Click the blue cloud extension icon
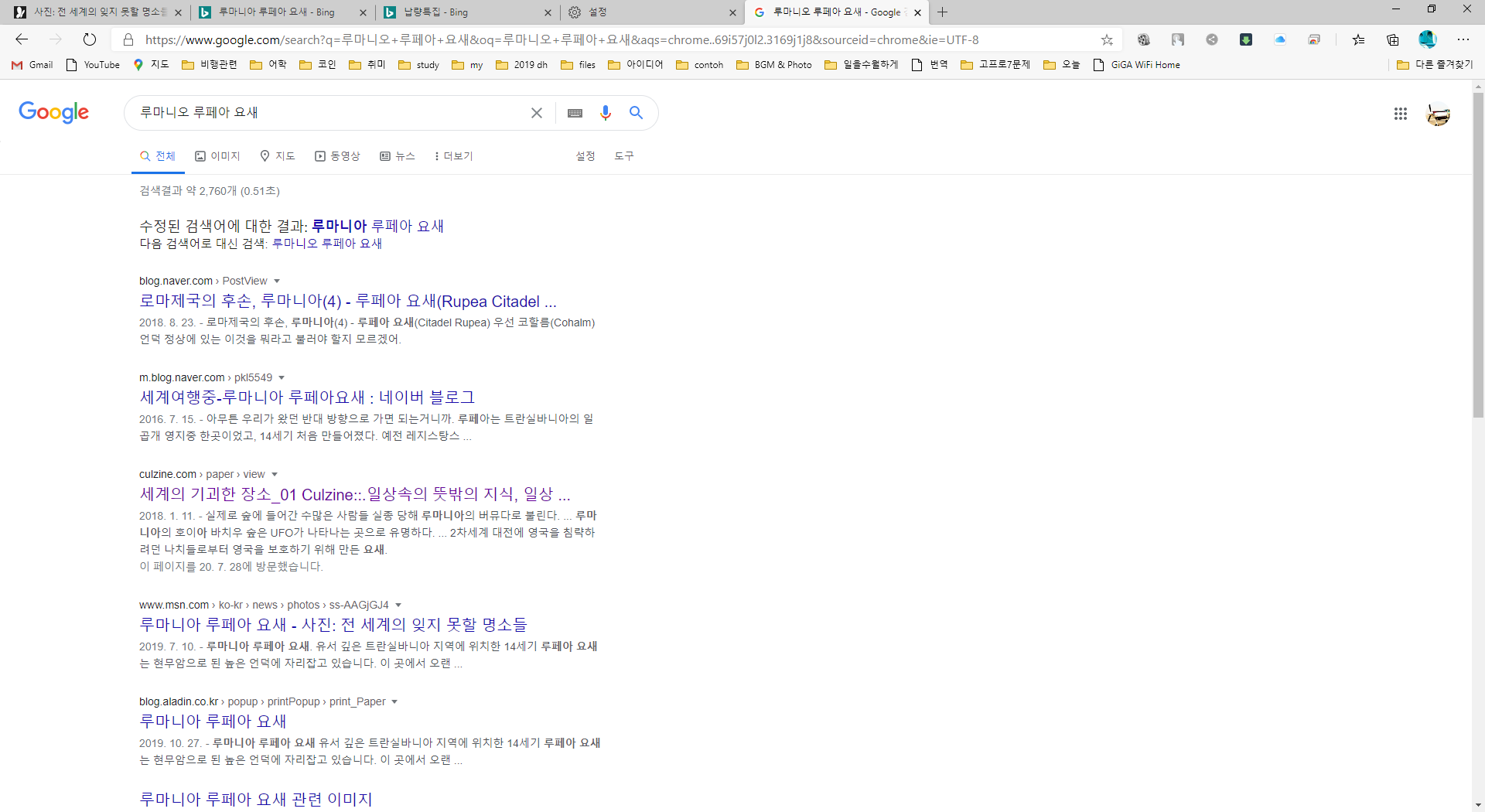 1280,39
